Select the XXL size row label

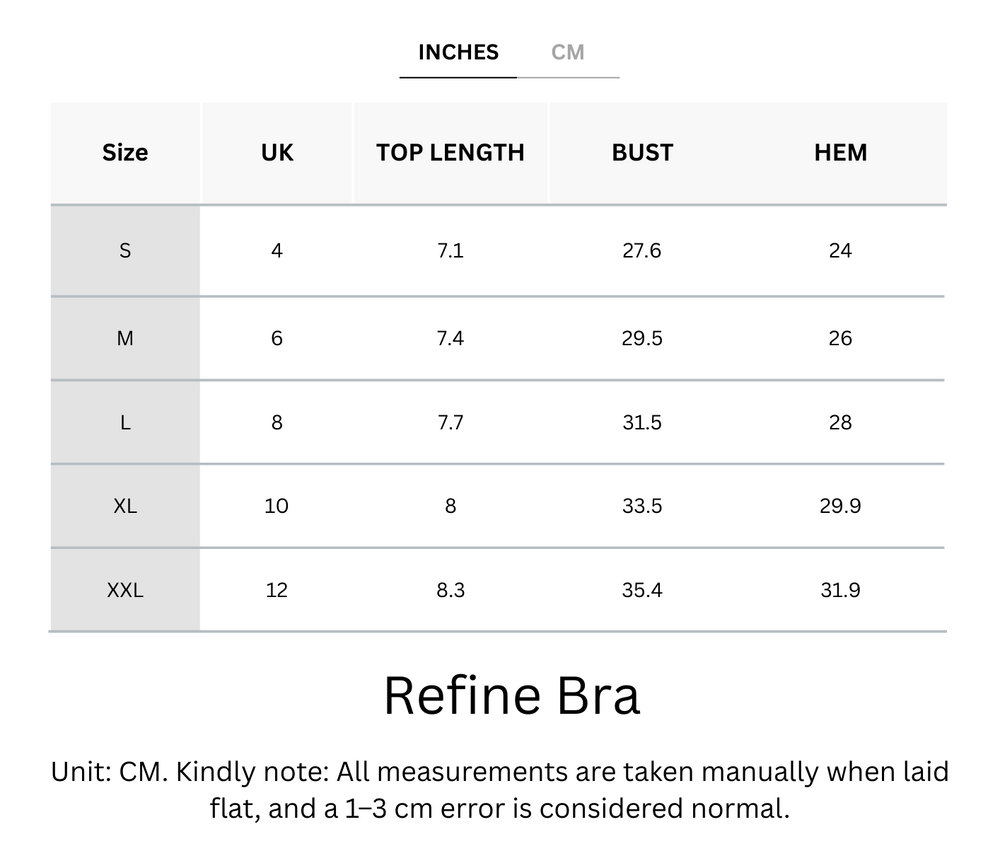(x=125, y=590)
